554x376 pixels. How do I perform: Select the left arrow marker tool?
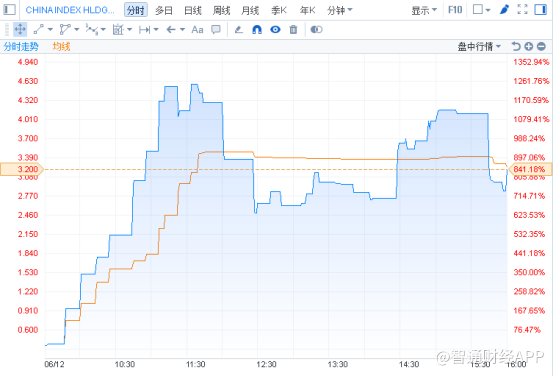[171, 30]
